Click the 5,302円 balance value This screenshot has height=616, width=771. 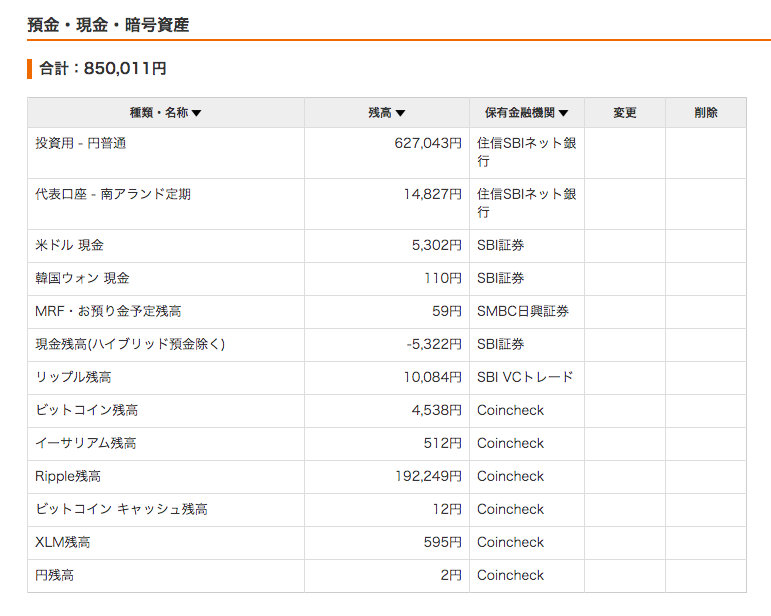(x=437, y=245)
